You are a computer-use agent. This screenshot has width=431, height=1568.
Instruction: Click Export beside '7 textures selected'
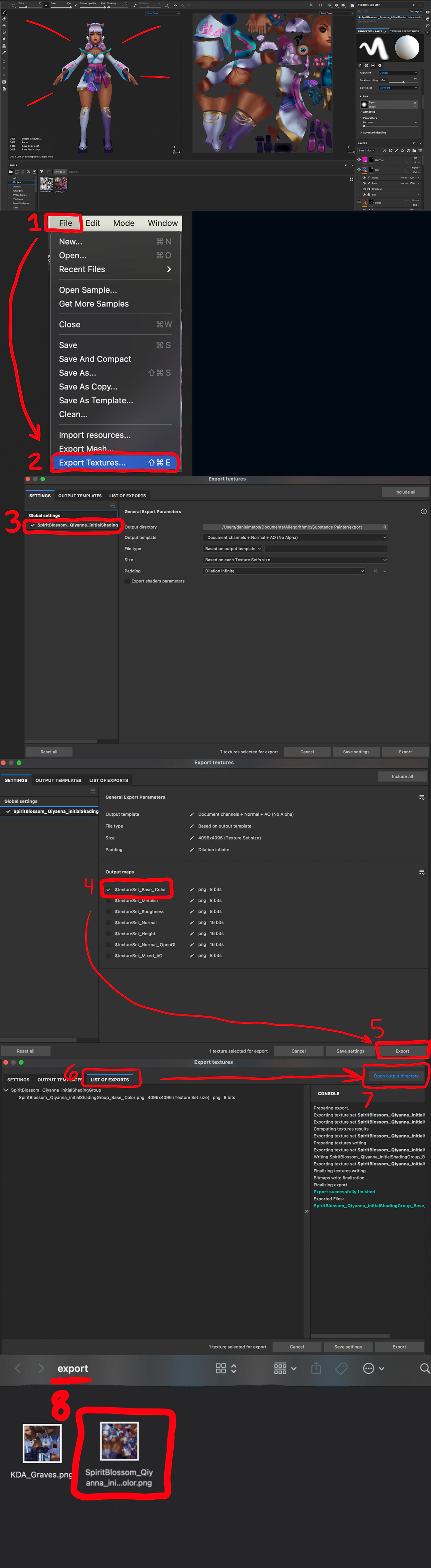(405, 752)
